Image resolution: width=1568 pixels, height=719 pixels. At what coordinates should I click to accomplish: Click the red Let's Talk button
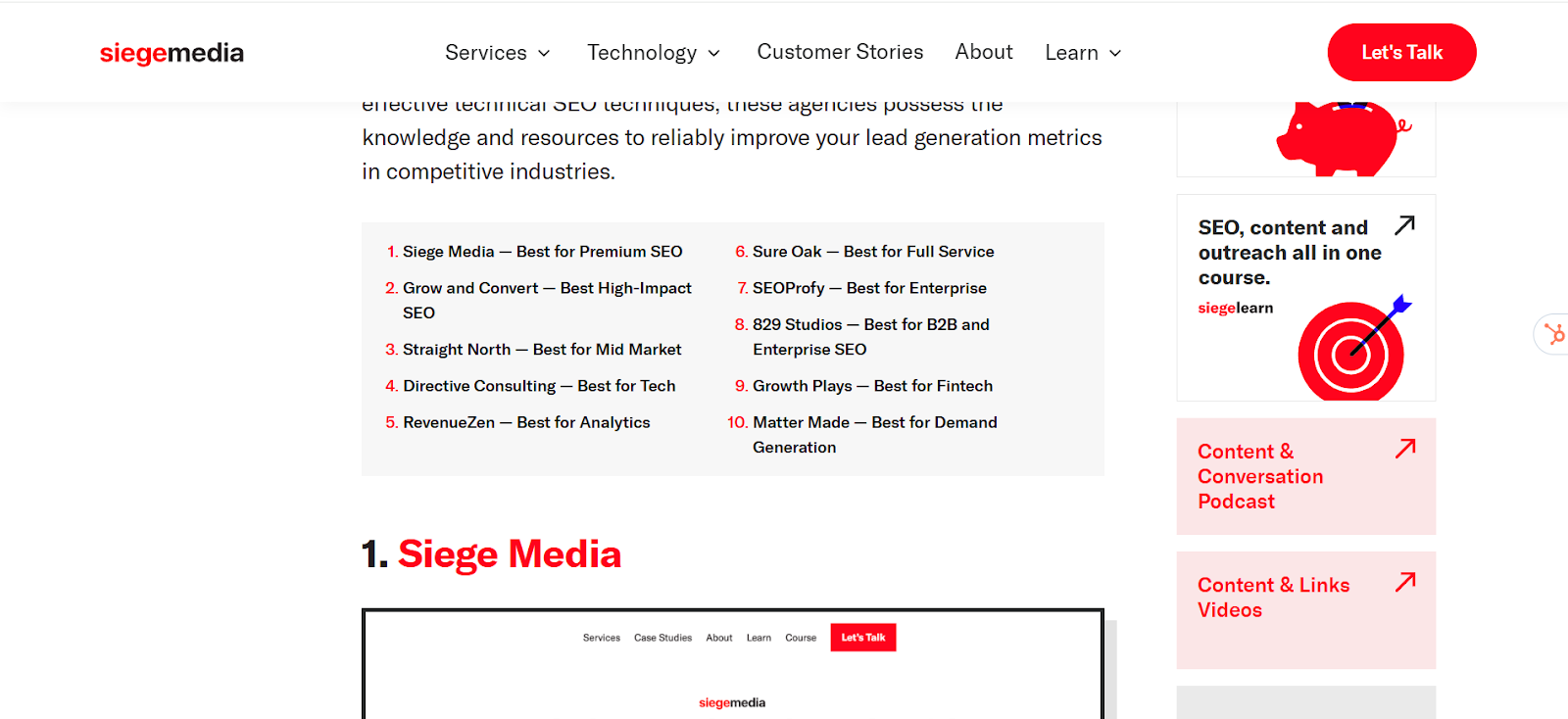pyautogui.click(x=1401, y=52)
